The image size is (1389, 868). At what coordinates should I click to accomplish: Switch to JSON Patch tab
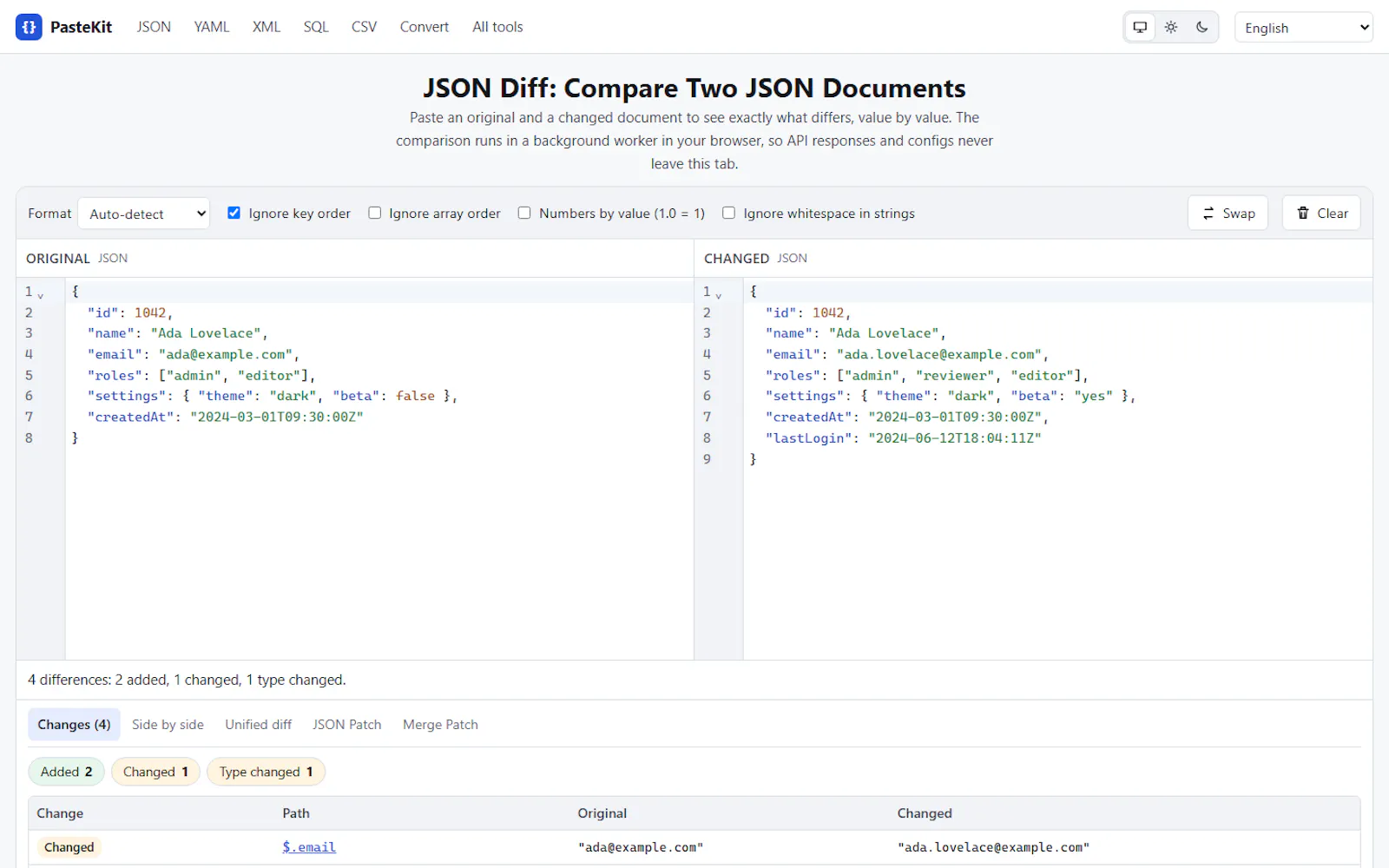347,724
